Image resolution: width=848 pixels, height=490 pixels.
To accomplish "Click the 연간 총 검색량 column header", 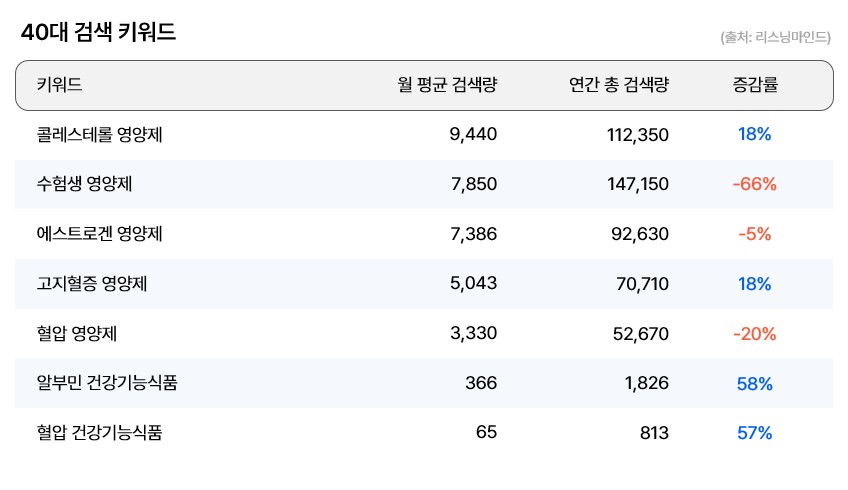I will (x=618, y=86).
